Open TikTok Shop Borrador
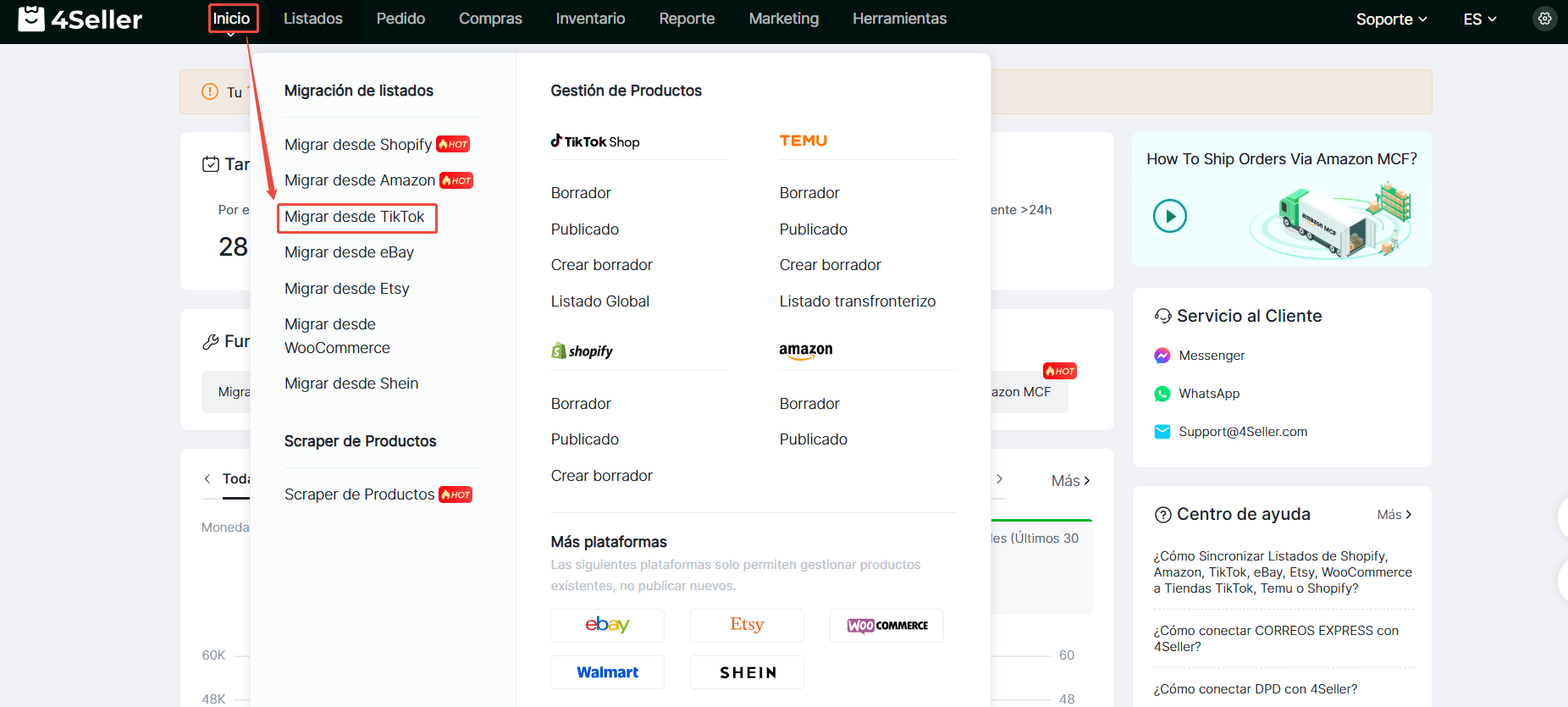The image size is (1568, 707). 581,193
